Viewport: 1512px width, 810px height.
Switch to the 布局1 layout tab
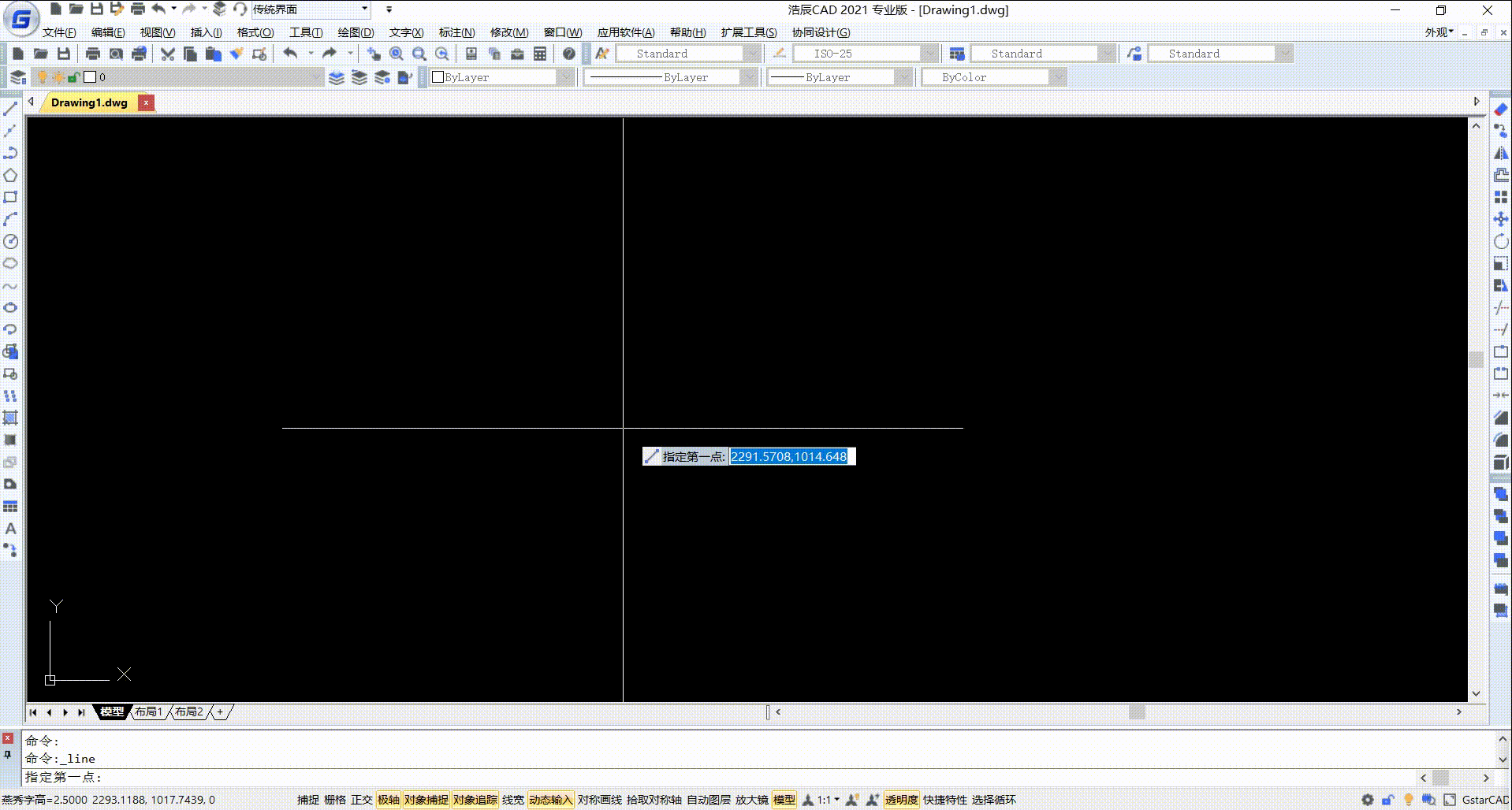[x=149, y=712]
